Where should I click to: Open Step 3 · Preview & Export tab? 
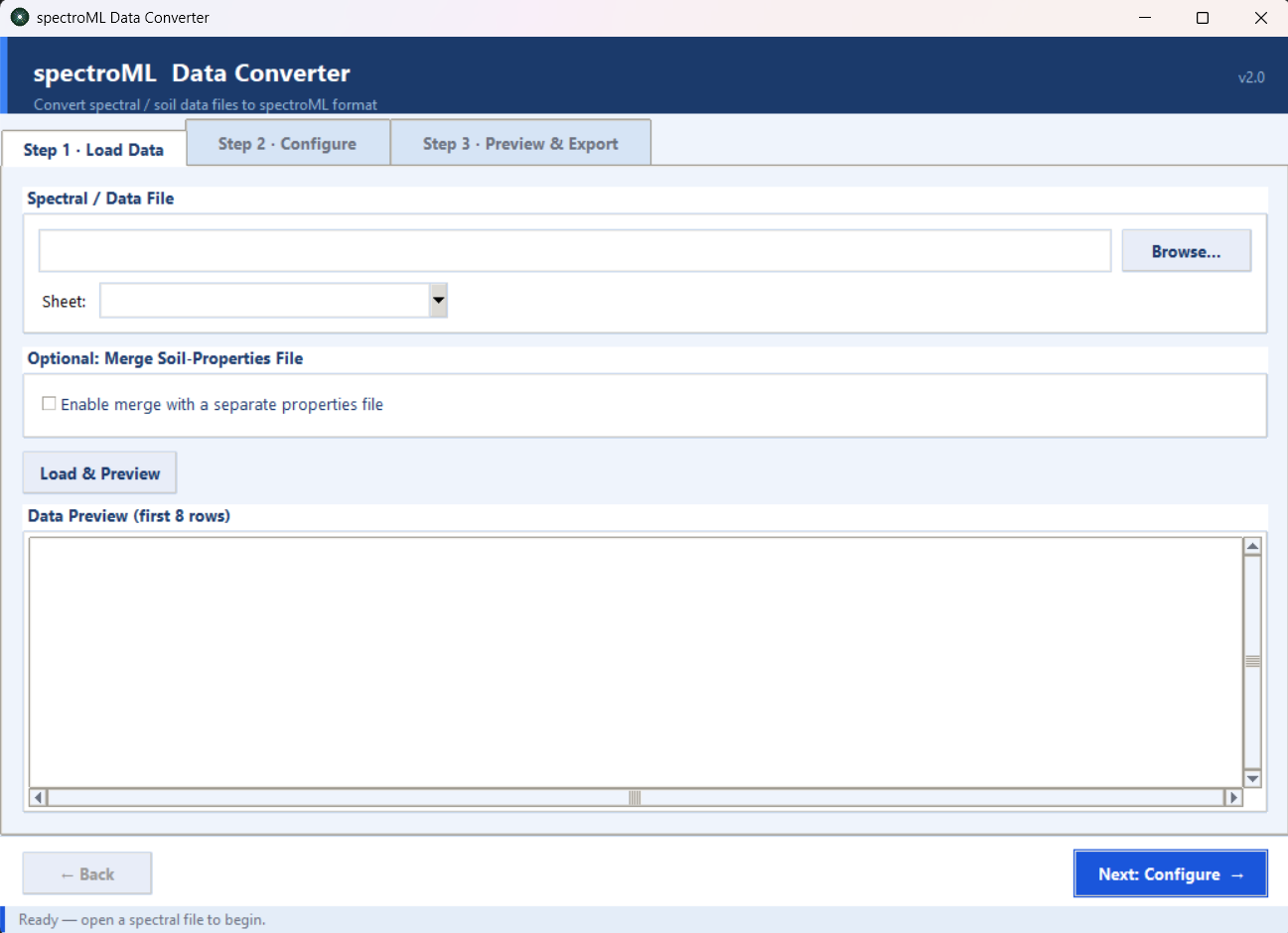(x=520, y=144)
